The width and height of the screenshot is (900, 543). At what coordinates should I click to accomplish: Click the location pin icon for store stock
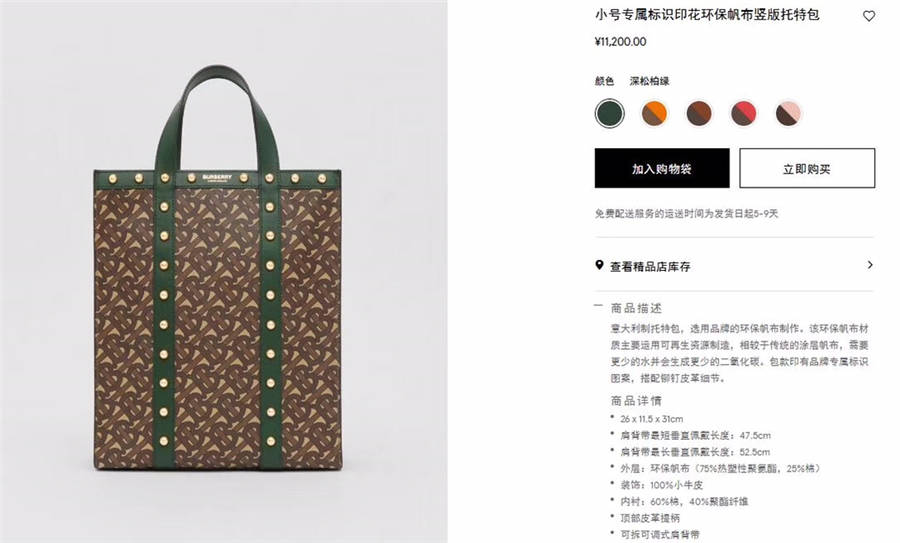599,265
